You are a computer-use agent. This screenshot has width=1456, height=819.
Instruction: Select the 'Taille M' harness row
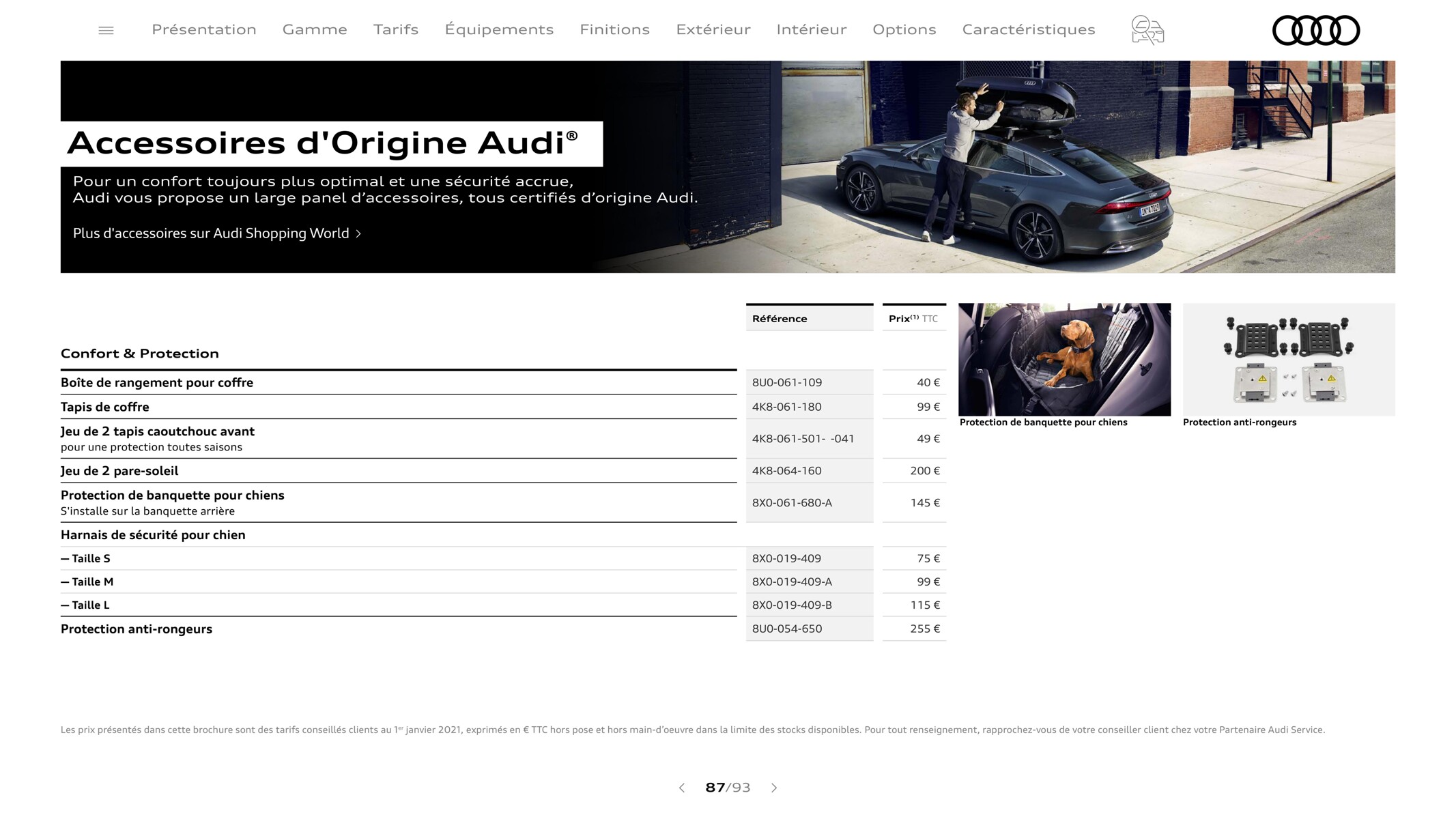pos(399,581)
